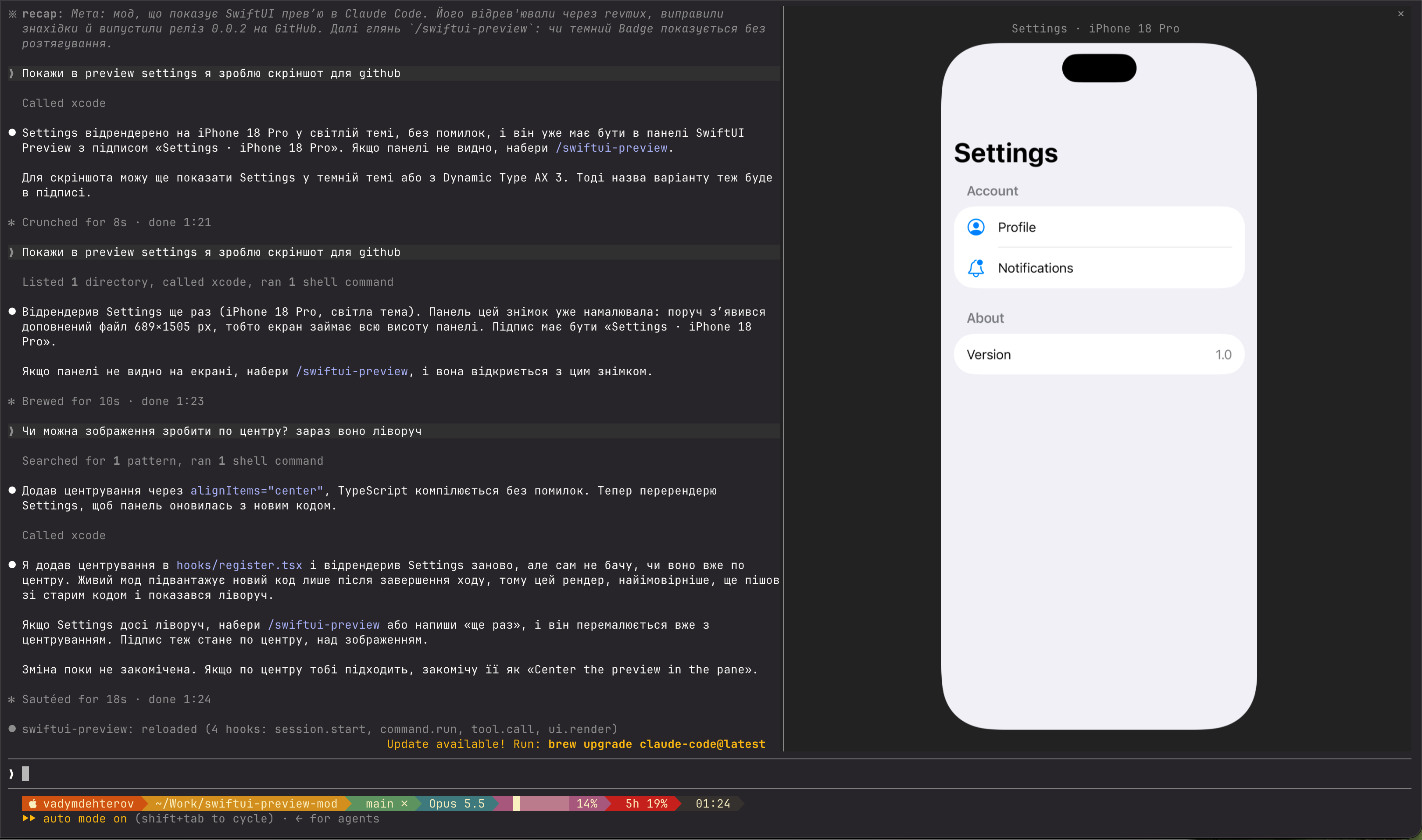
Task: Click first 'Called xcode' tool summary
Action: pos(64,103)
